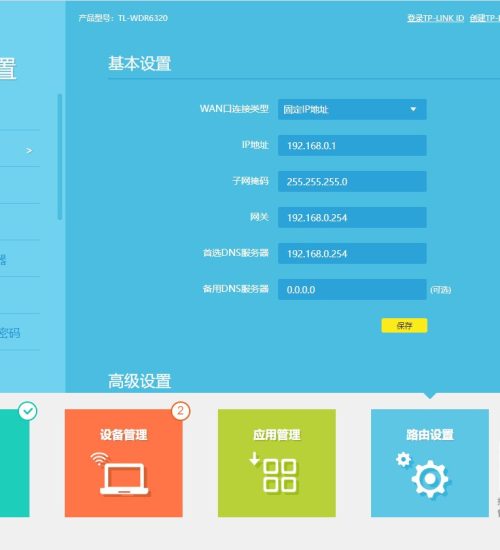
Task: Click the double gear settings icon
Action: 422,475
